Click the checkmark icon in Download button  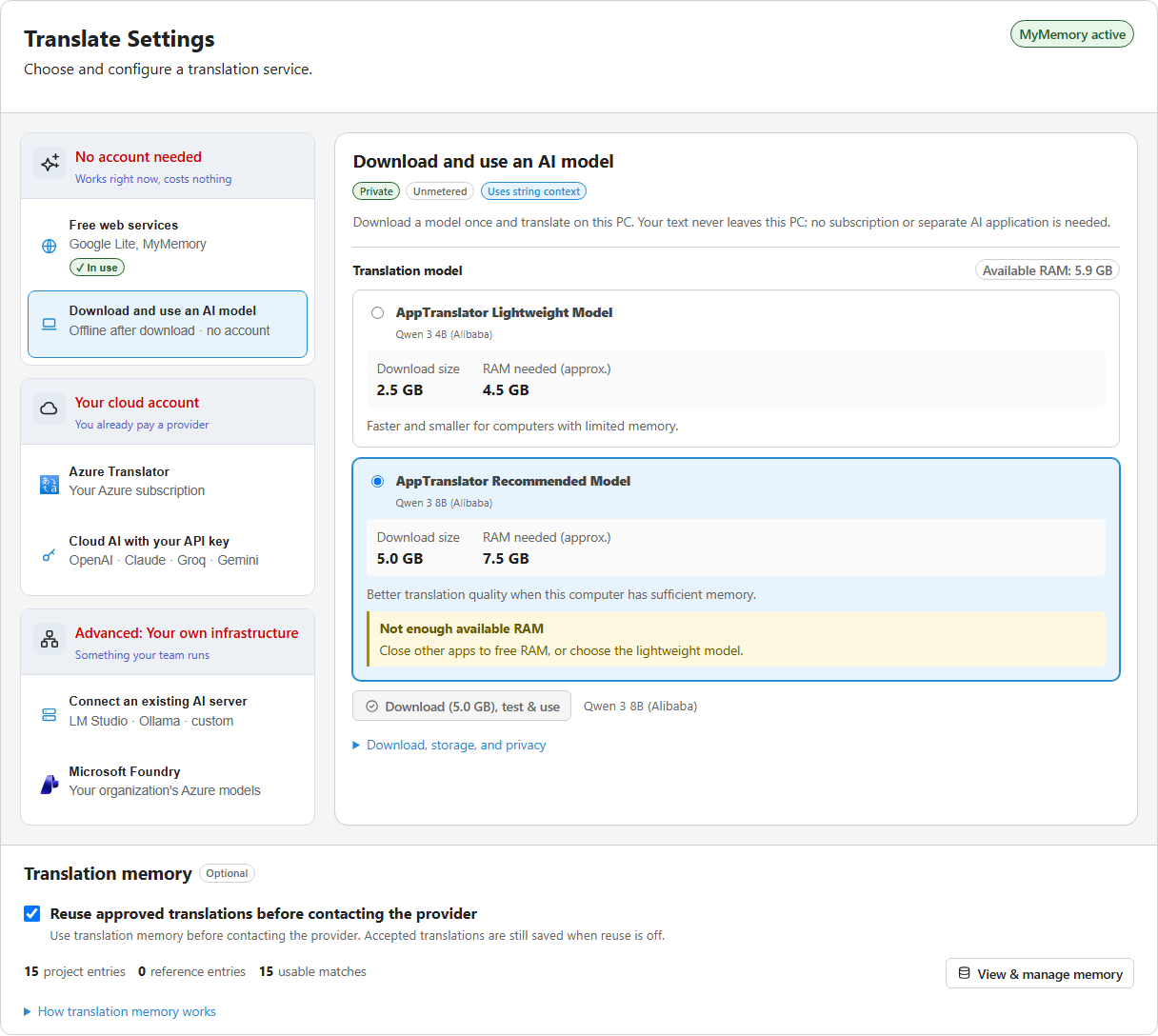[x=372, y=707]
